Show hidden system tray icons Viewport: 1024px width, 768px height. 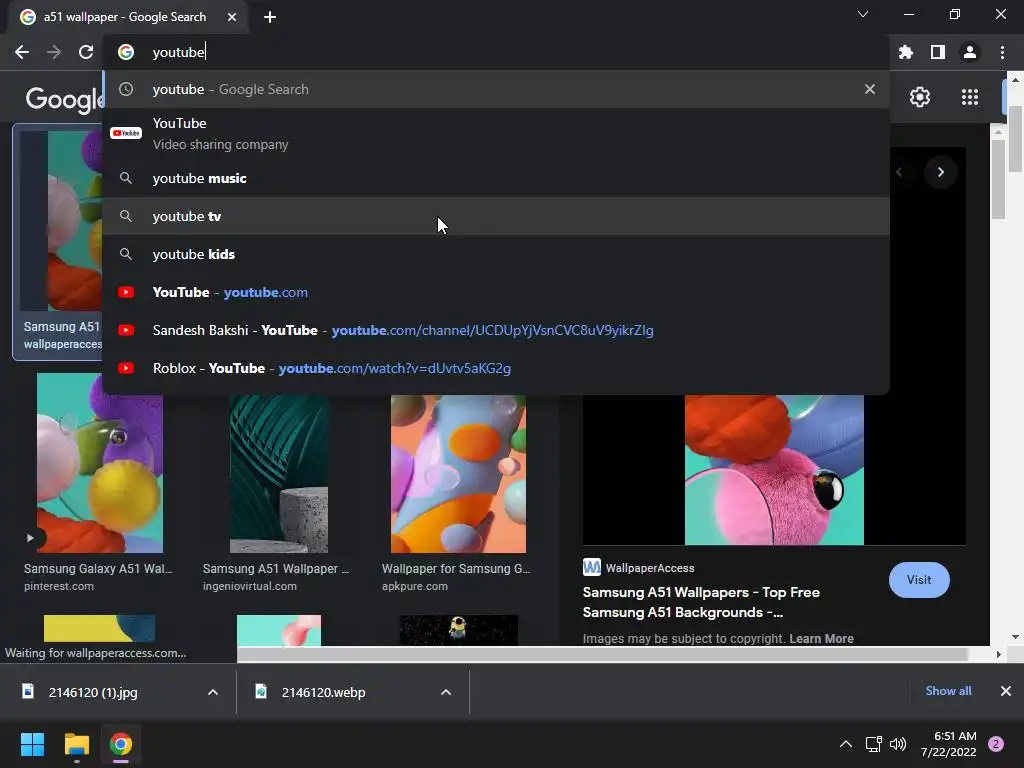point(845,744)
